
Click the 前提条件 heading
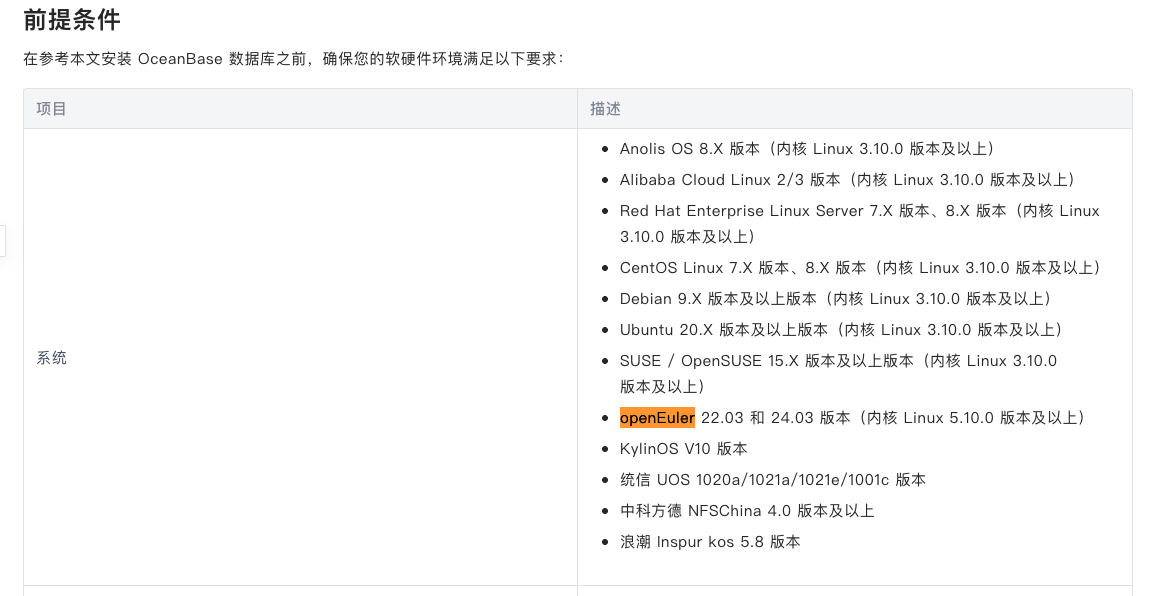[72, 20]
